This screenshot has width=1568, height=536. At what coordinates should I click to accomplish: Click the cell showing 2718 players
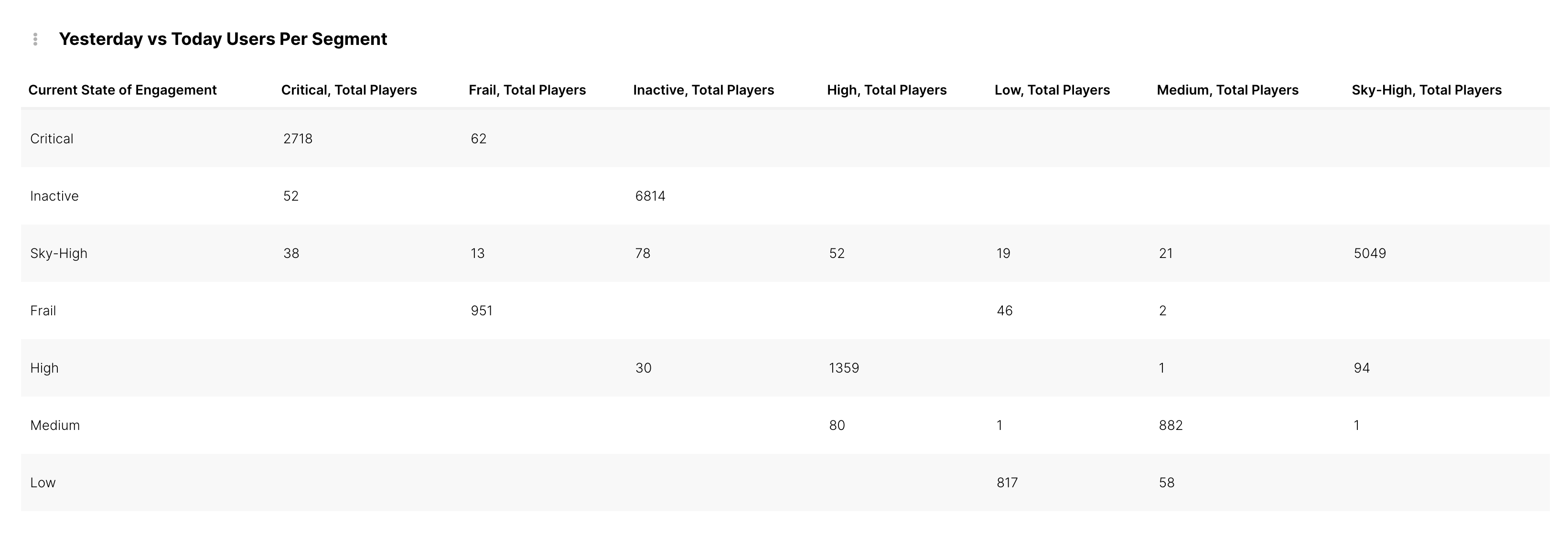tap(298, 139)
